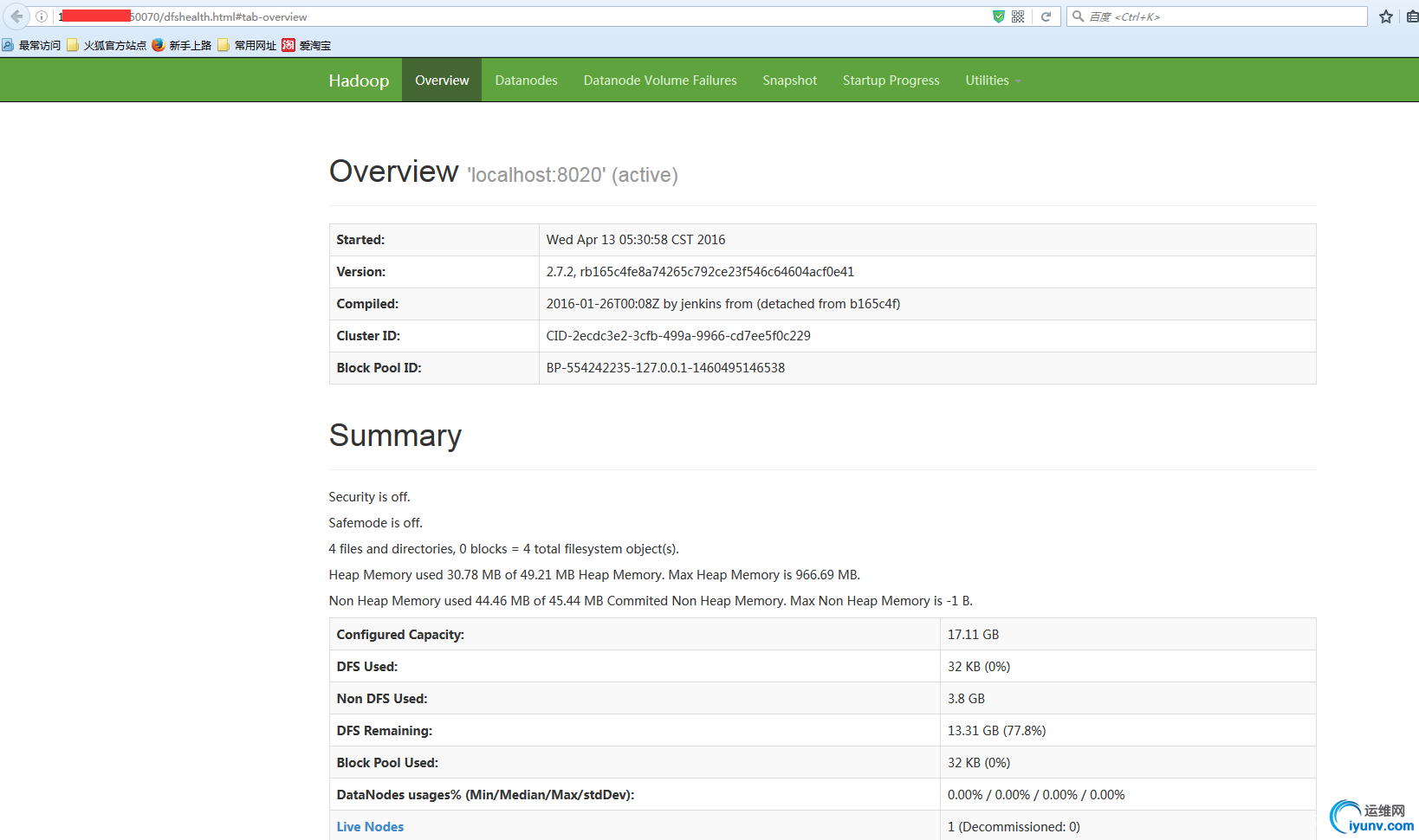Focus the URL address bar

pos(520,16)
